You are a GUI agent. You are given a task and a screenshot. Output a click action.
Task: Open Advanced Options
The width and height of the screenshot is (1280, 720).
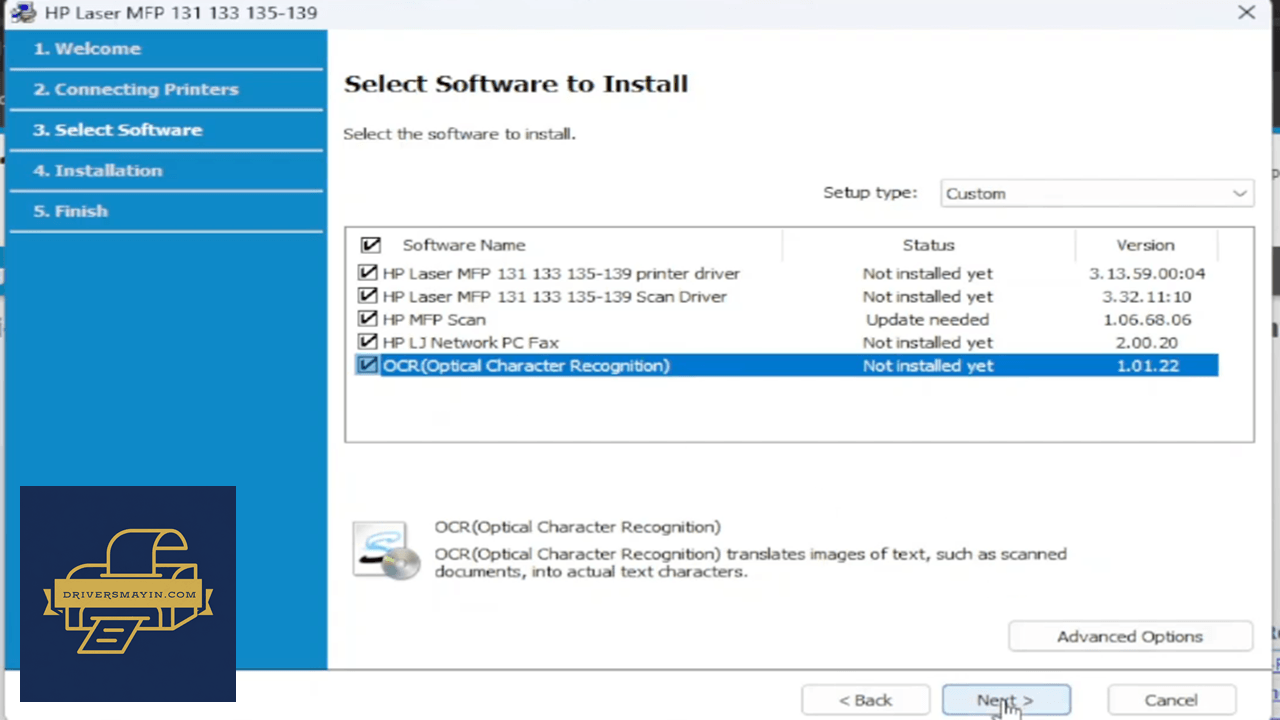(x=1130, y=637)
